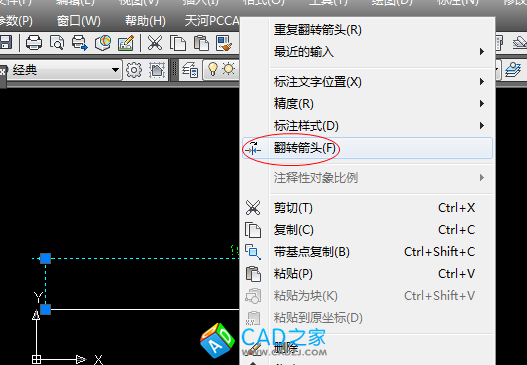
Task: Click the upper blue dimension grip
Action: click(45, 258)
